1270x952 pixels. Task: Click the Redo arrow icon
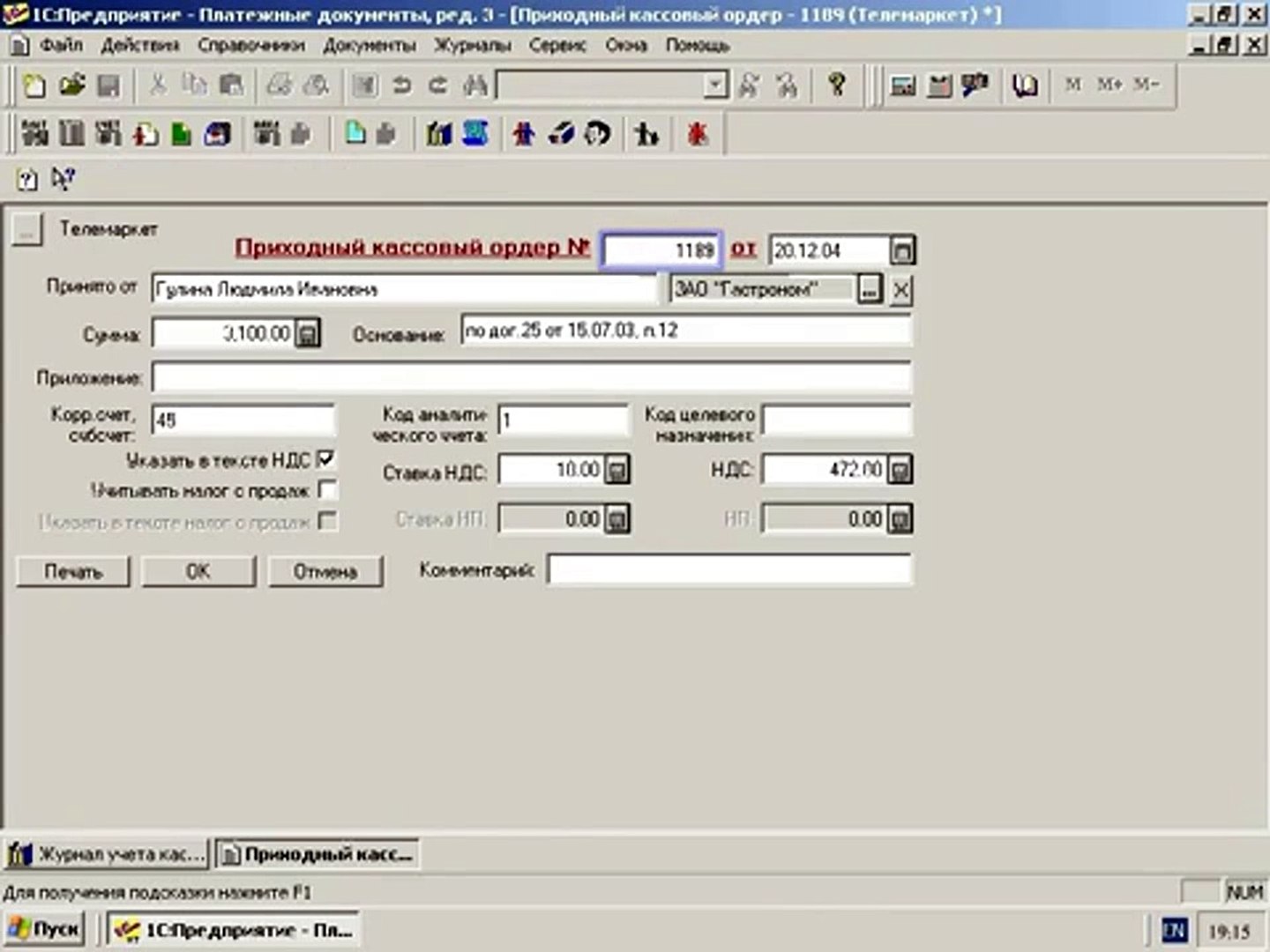tap(437, 86)
